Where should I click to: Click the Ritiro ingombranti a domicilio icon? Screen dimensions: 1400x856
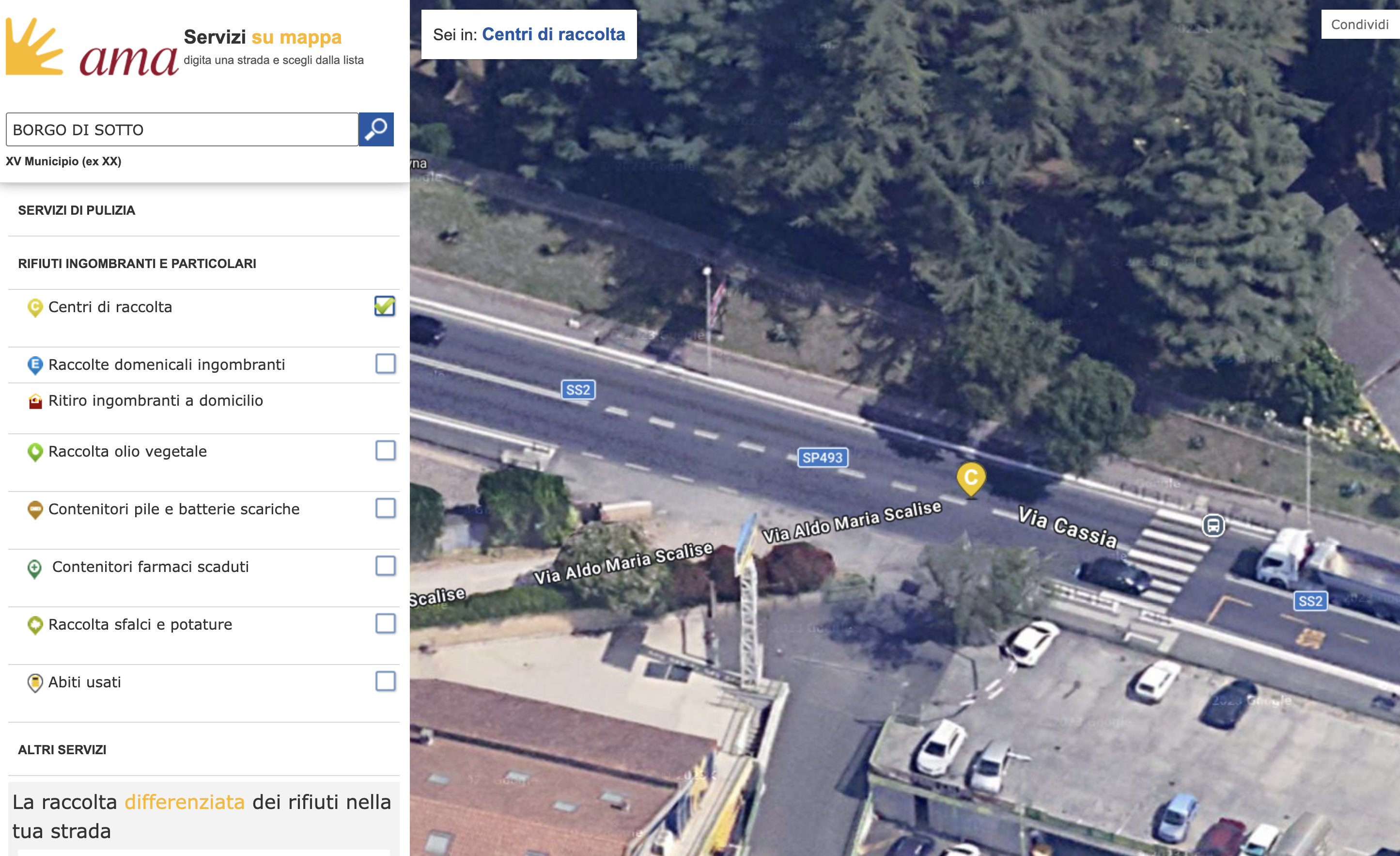tap(35, 401)
